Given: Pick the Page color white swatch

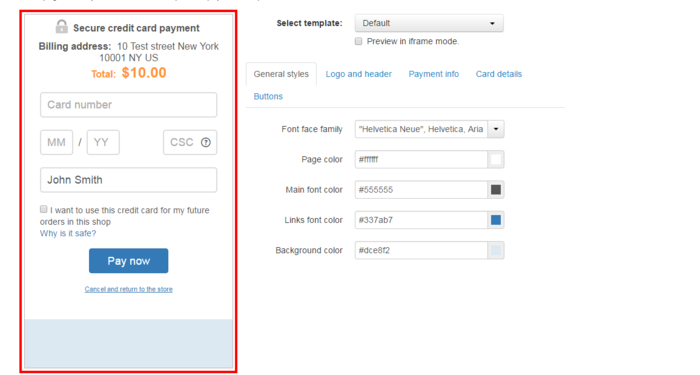Looking at the screenshot, I should click(x=496, y=159).
